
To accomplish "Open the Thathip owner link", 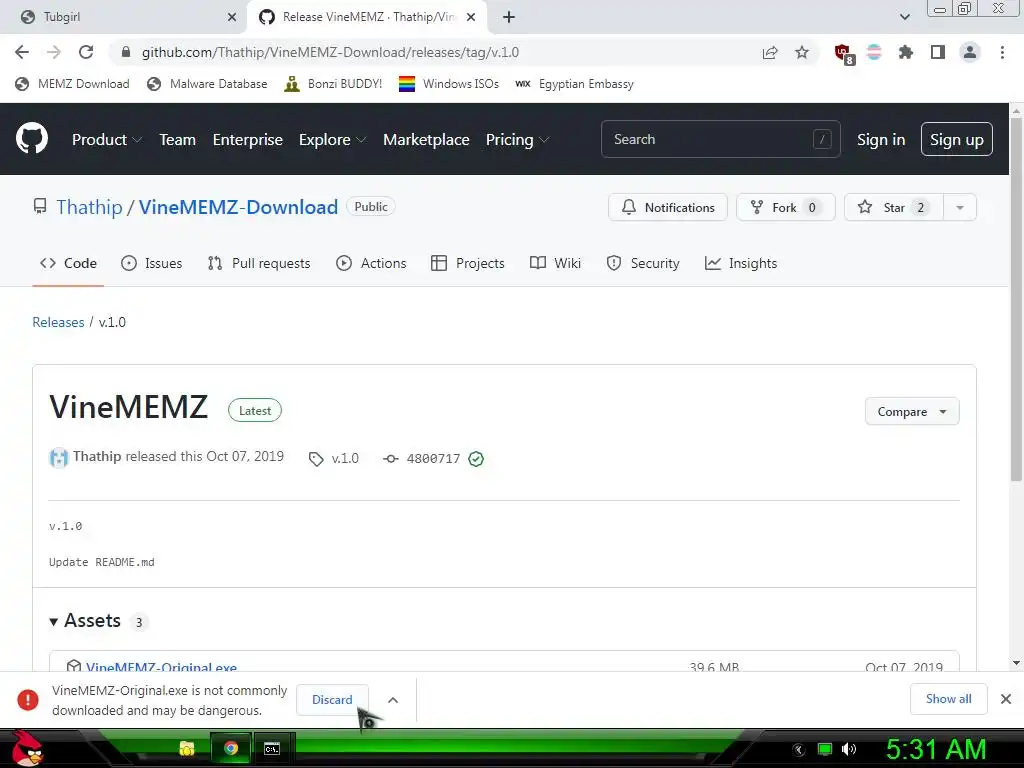I will click(89, 207).
